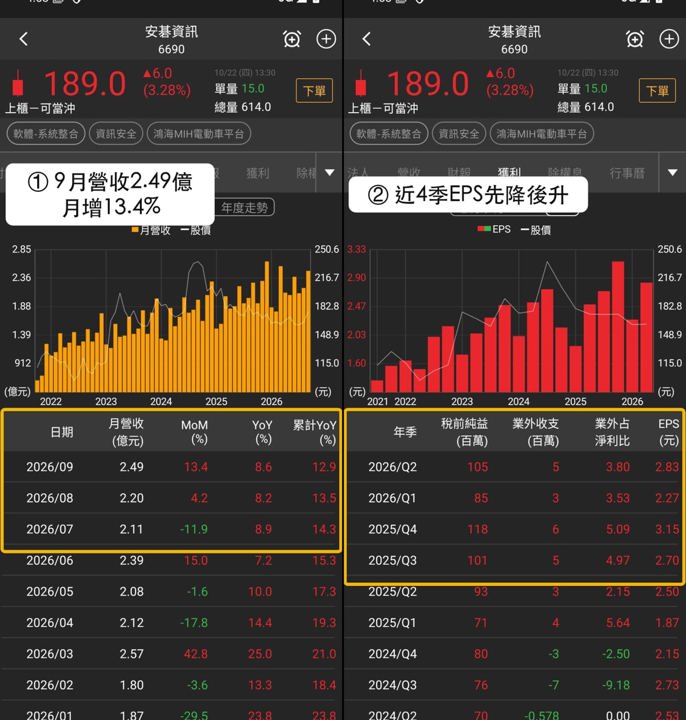Image resolution: width=686 pixels, height=720 pixels.
Task: Select MoM (%) column header
Action: click(194, 432)
